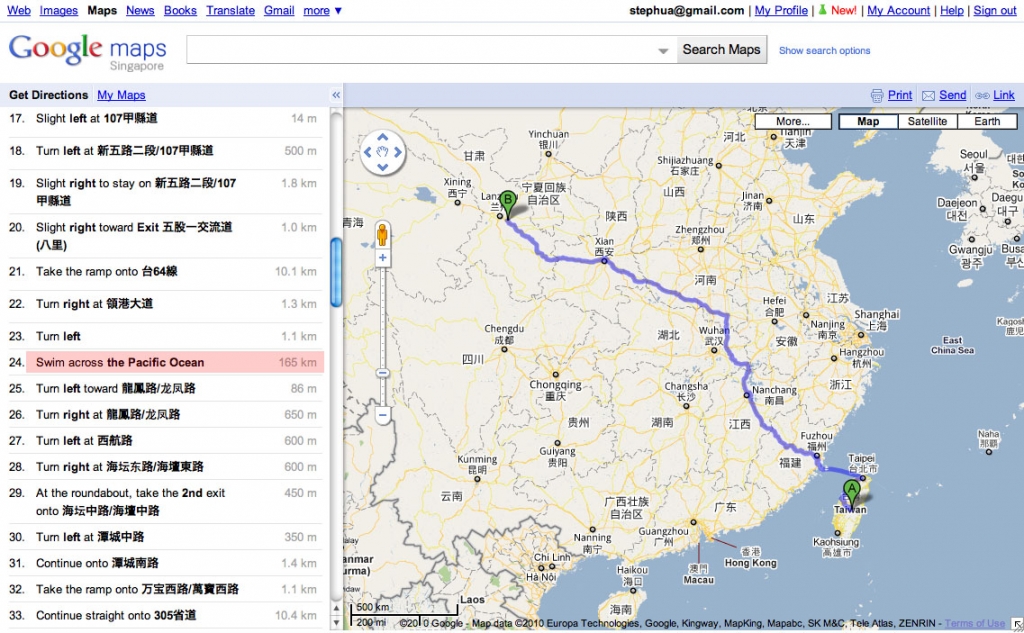Go to Translate in the top navigation
Screen dimensions: 1024x633
231,10
